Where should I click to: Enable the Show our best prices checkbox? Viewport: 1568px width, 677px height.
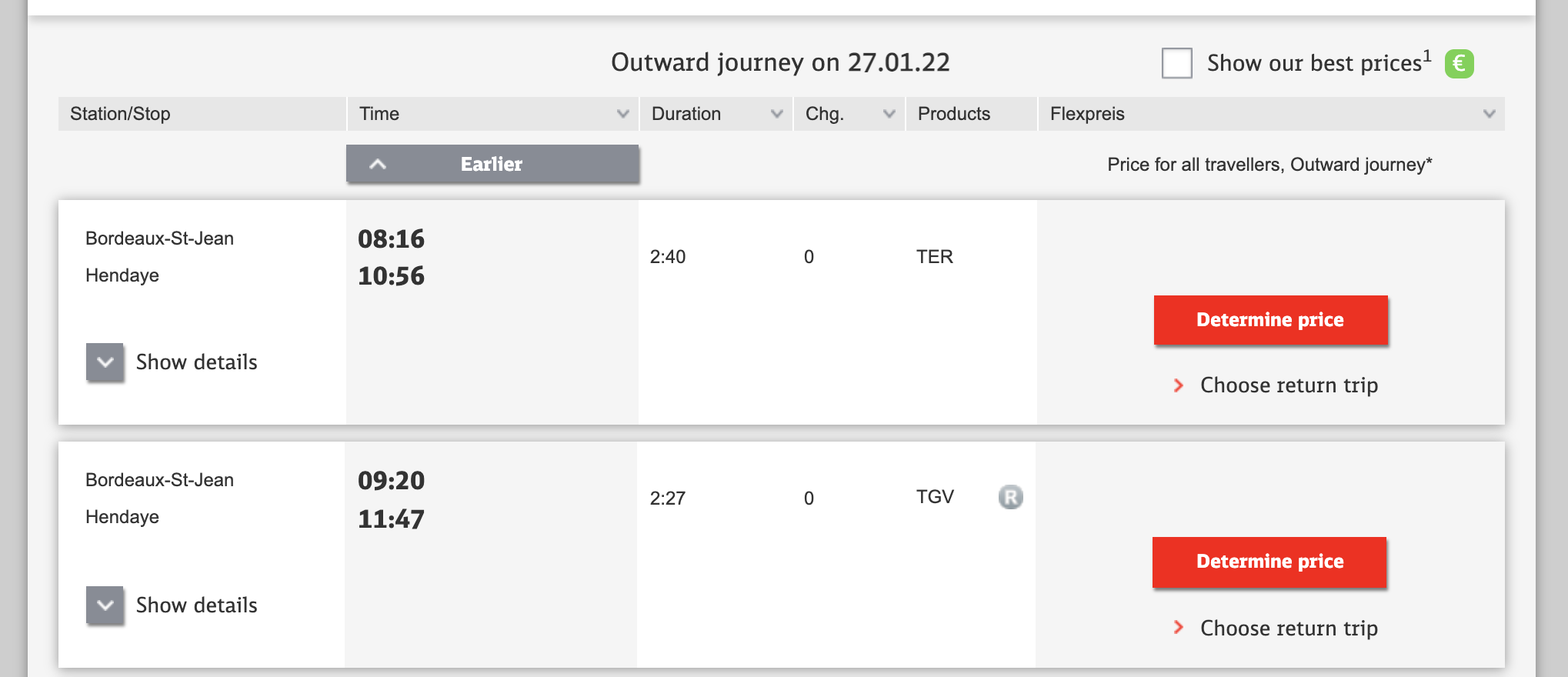point(1176,63)
